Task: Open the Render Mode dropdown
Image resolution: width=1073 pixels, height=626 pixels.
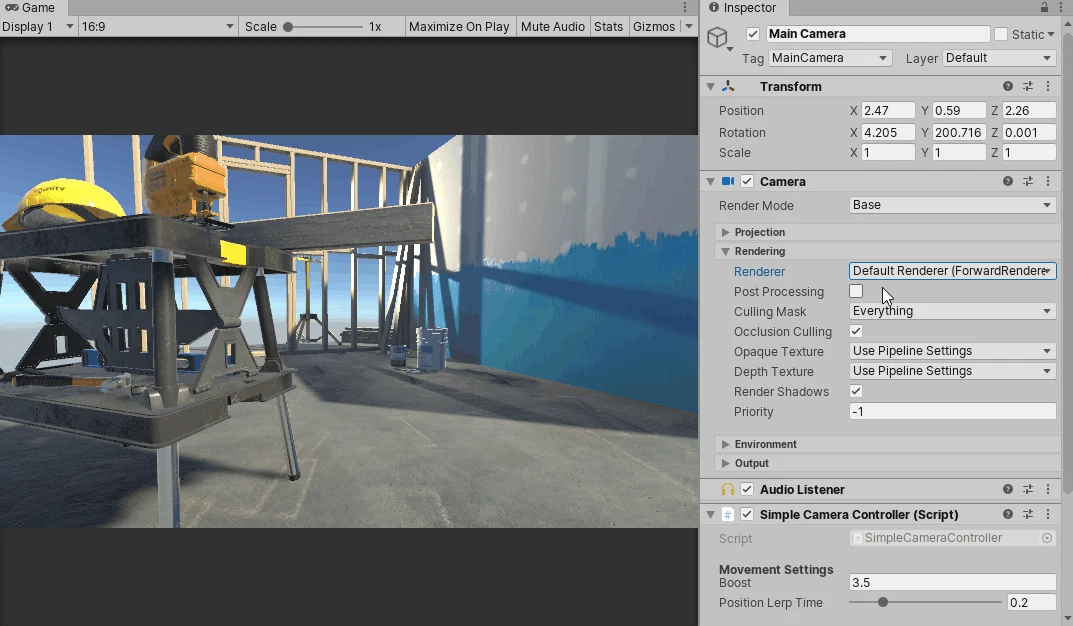Action: click(952, 205)
